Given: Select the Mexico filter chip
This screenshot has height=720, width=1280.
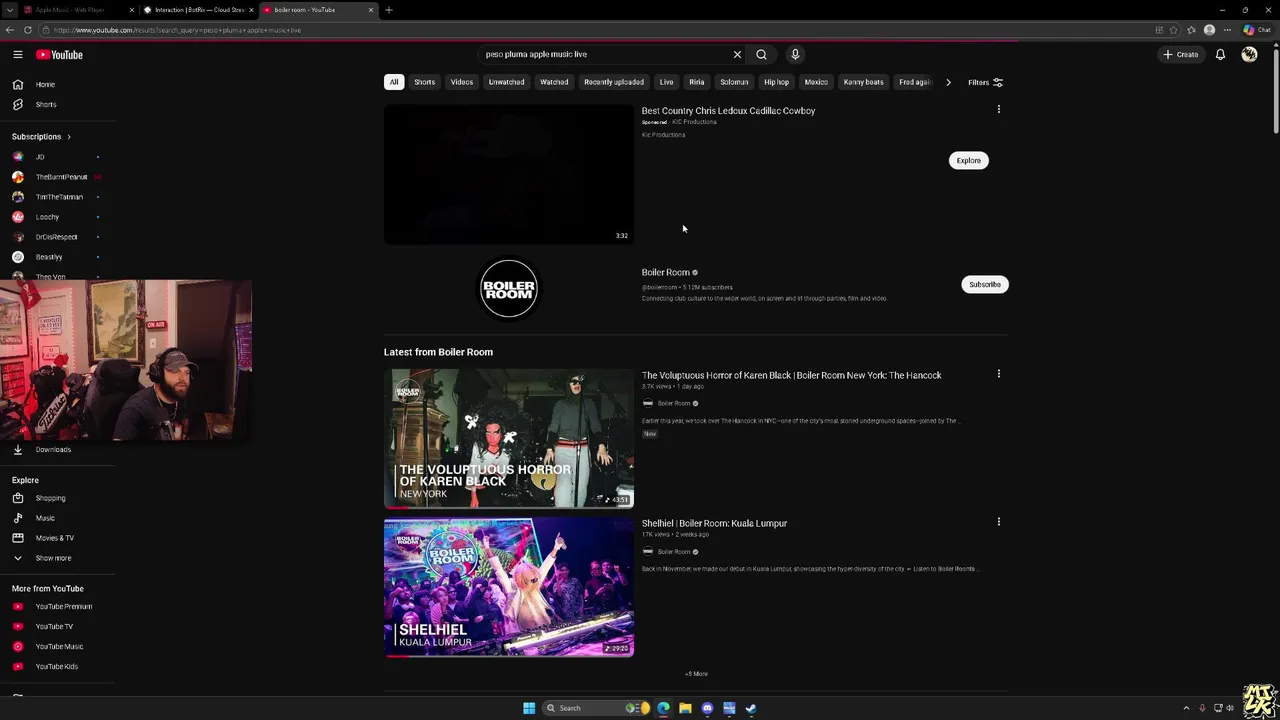Looking at the screenshot, I should [817, 82].
